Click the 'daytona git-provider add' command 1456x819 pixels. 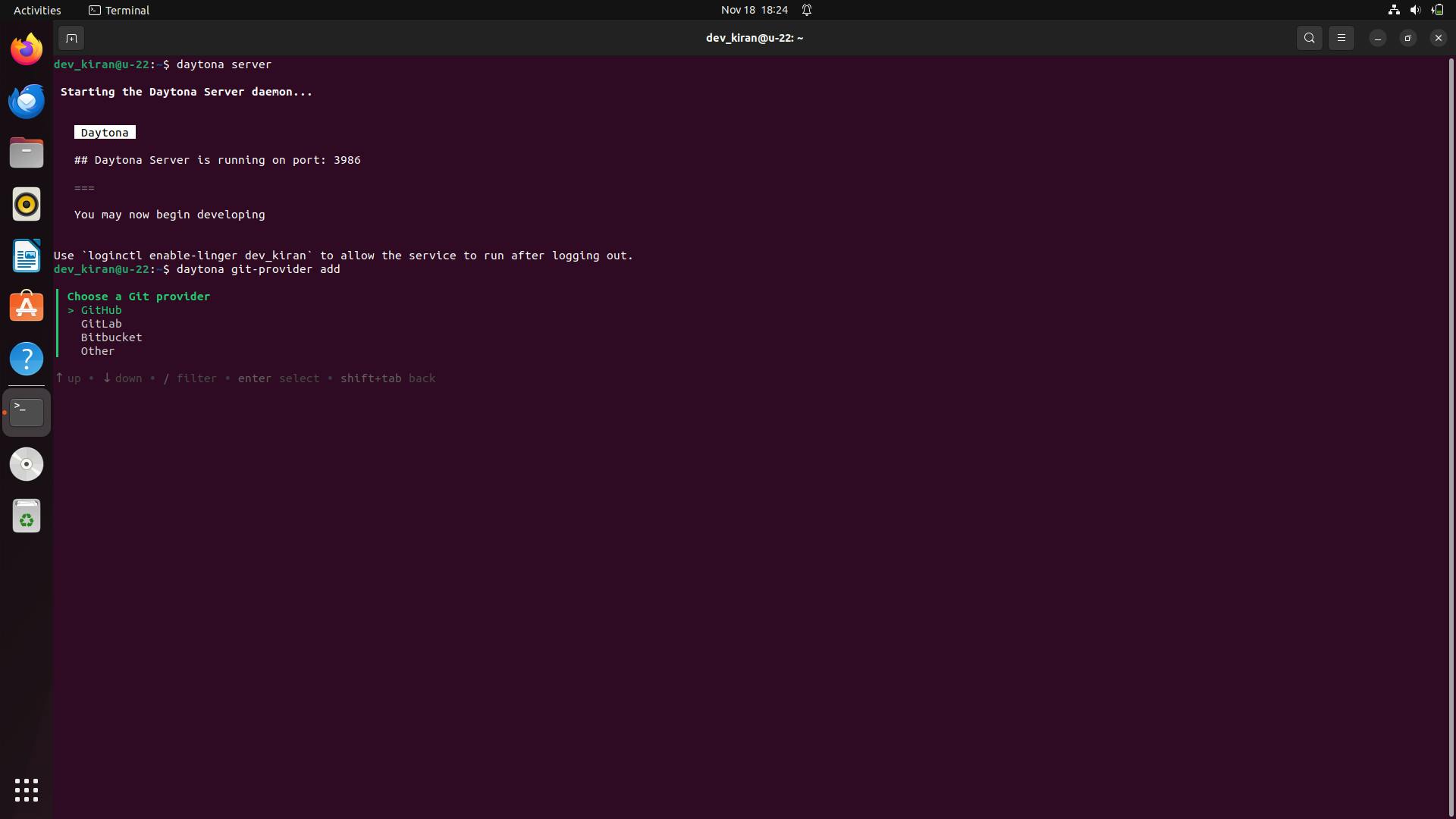pos(258,269)
